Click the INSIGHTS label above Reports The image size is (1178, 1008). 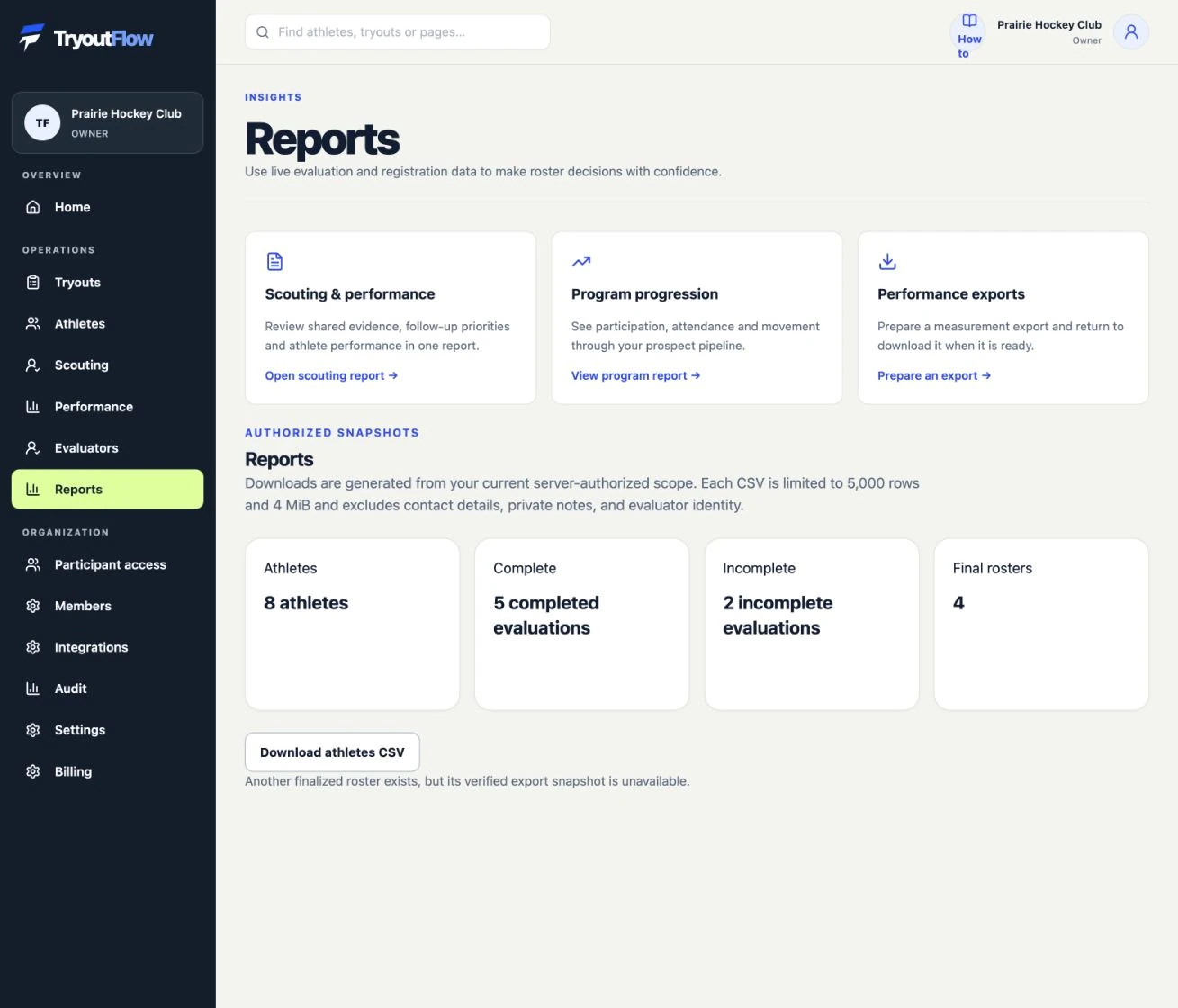274,97
